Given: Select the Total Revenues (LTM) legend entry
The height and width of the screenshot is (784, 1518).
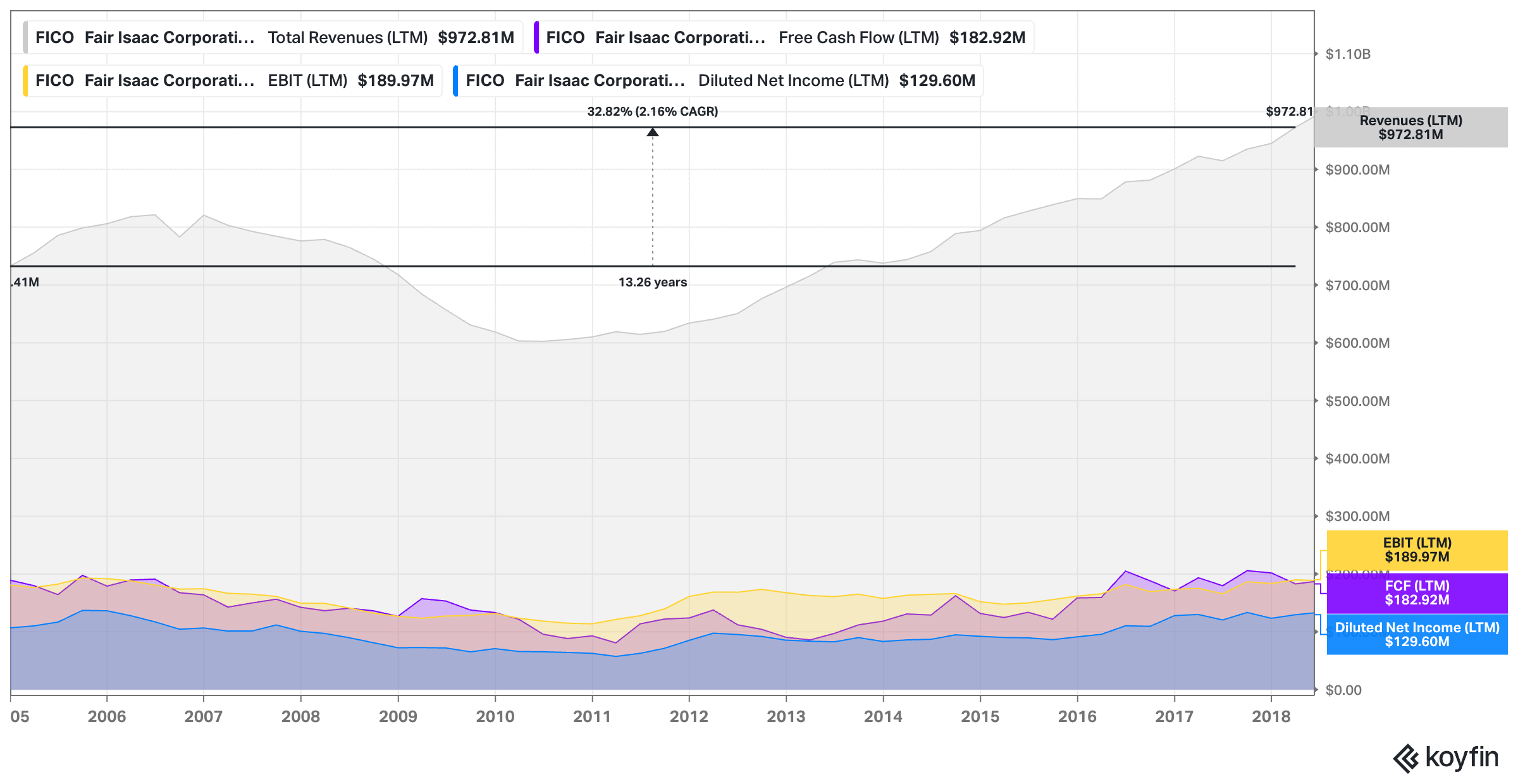Looking at the screenshot, I should [x=273, y=37].
